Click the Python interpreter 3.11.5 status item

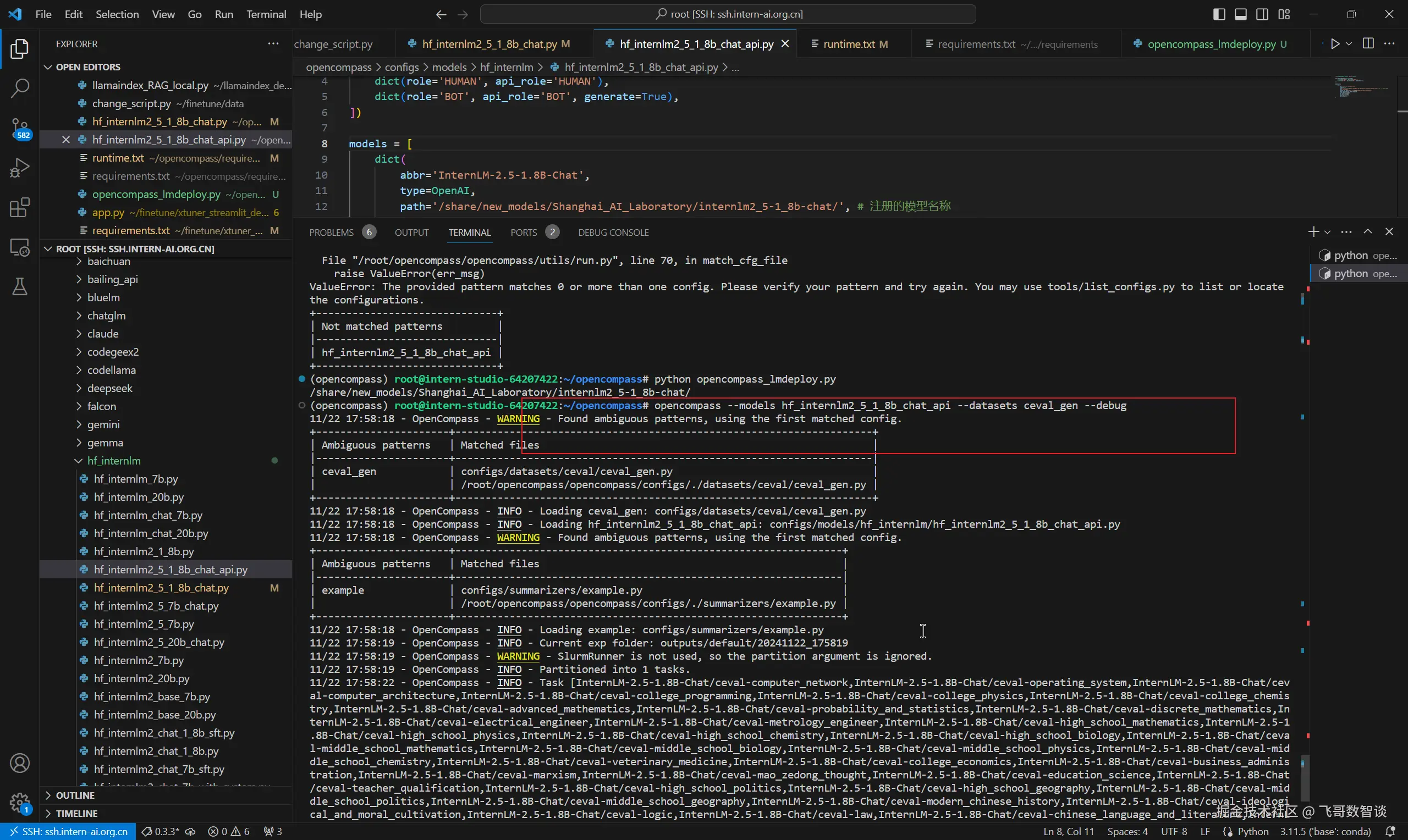(x=1325, y=832)
